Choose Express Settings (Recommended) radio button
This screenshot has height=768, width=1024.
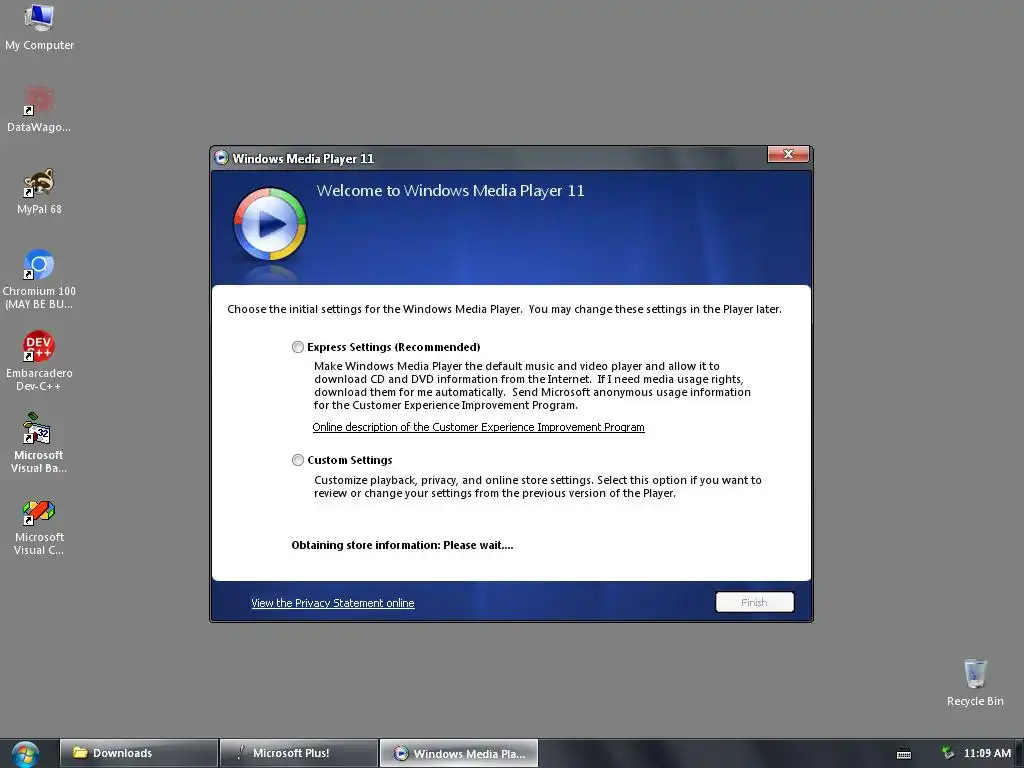tap(298, 347)
